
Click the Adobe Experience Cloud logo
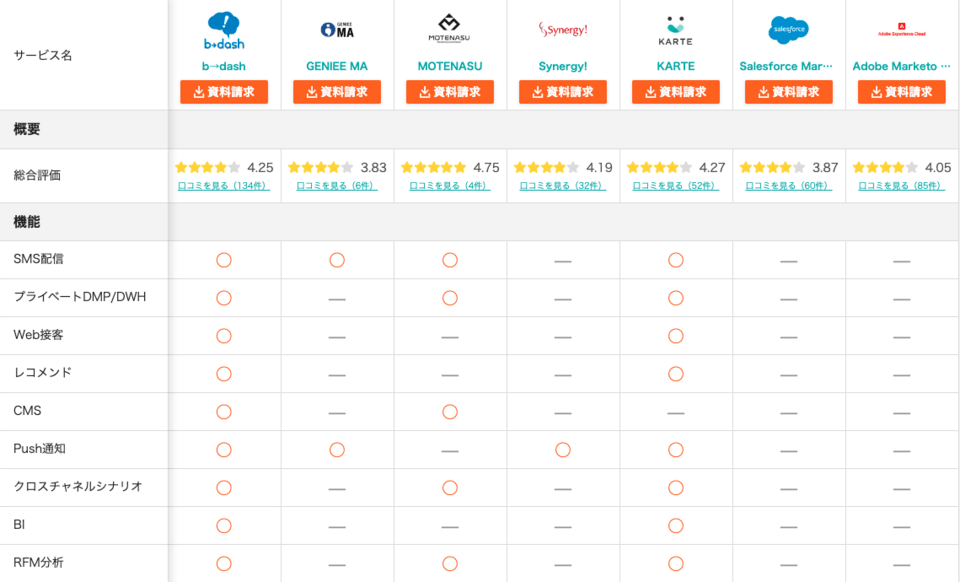pyautogui.click(x=901, y=30)
